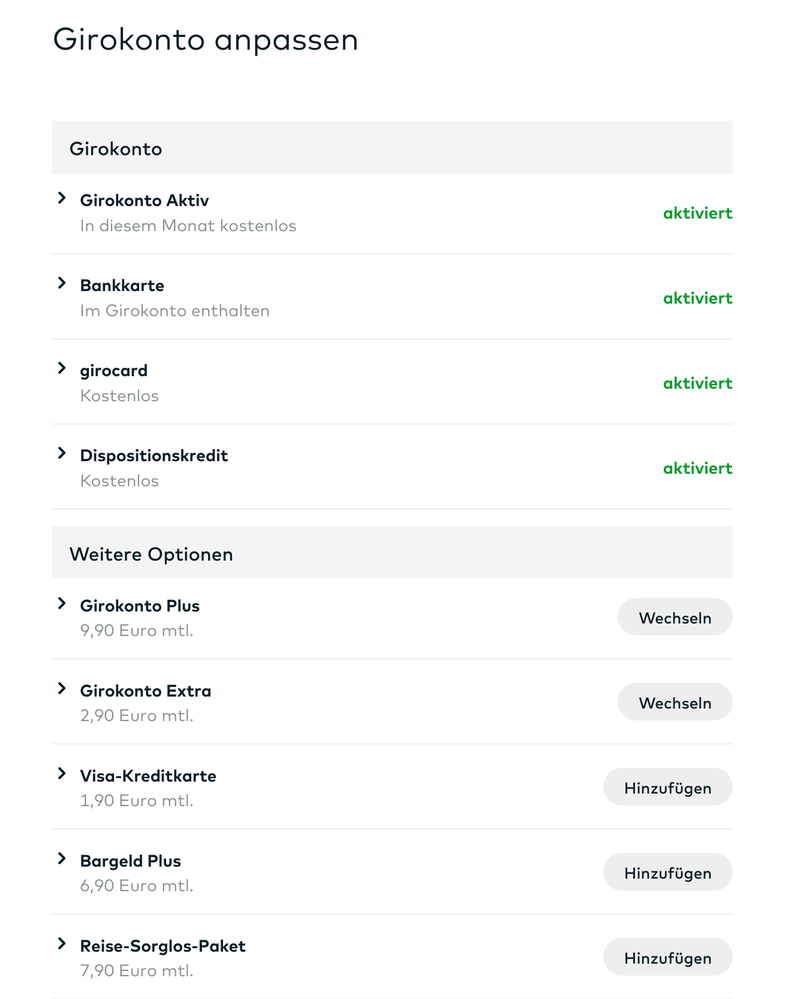This screenshot has height=999, width=785.
Task: Expand the Bargeld Plus chevron
Action: click(x=62, y=859)
